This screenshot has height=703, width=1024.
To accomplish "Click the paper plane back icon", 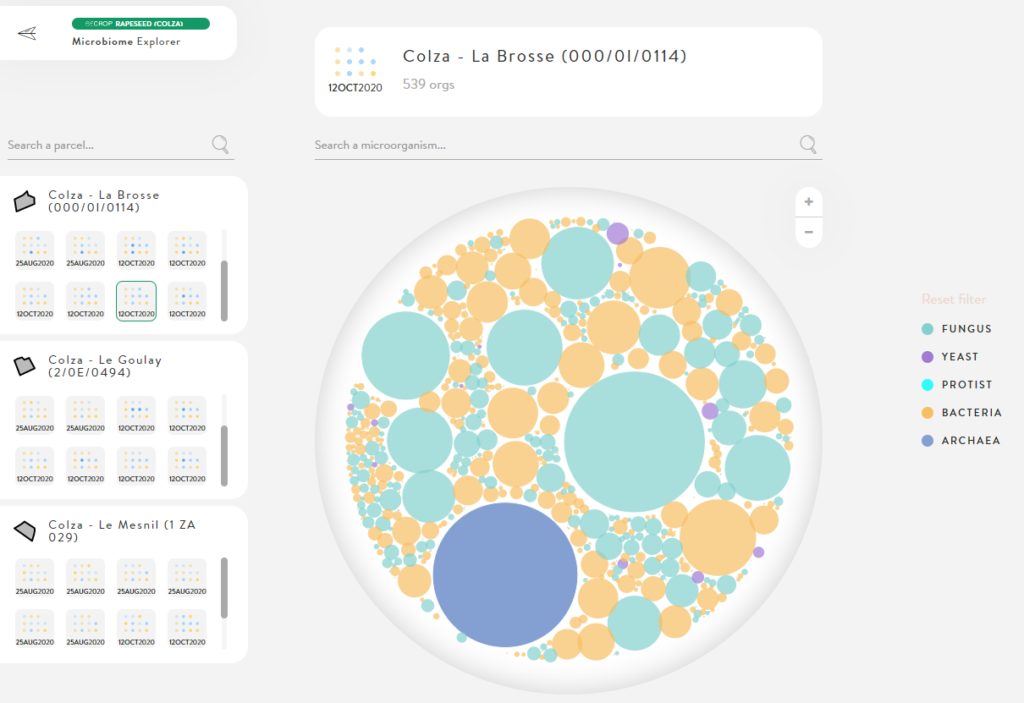I will (27, 33).
